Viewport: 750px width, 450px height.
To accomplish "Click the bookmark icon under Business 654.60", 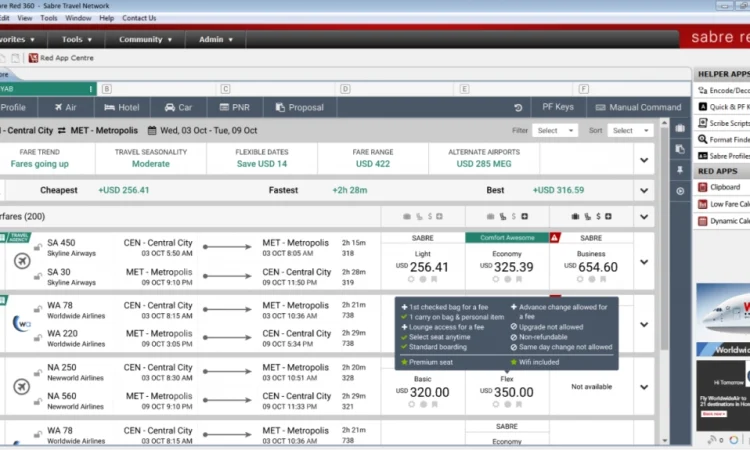I will 603,279.
